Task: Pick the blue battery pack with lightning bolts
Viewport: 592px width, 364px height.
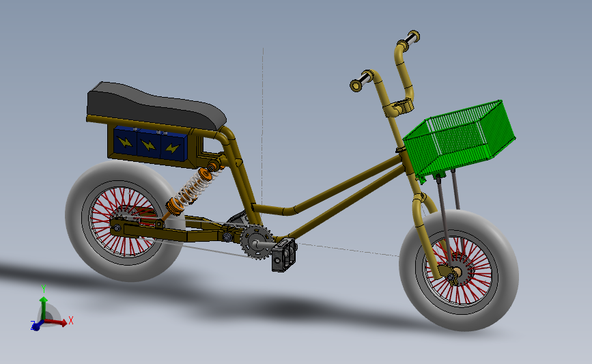Action: coord(150,143)
